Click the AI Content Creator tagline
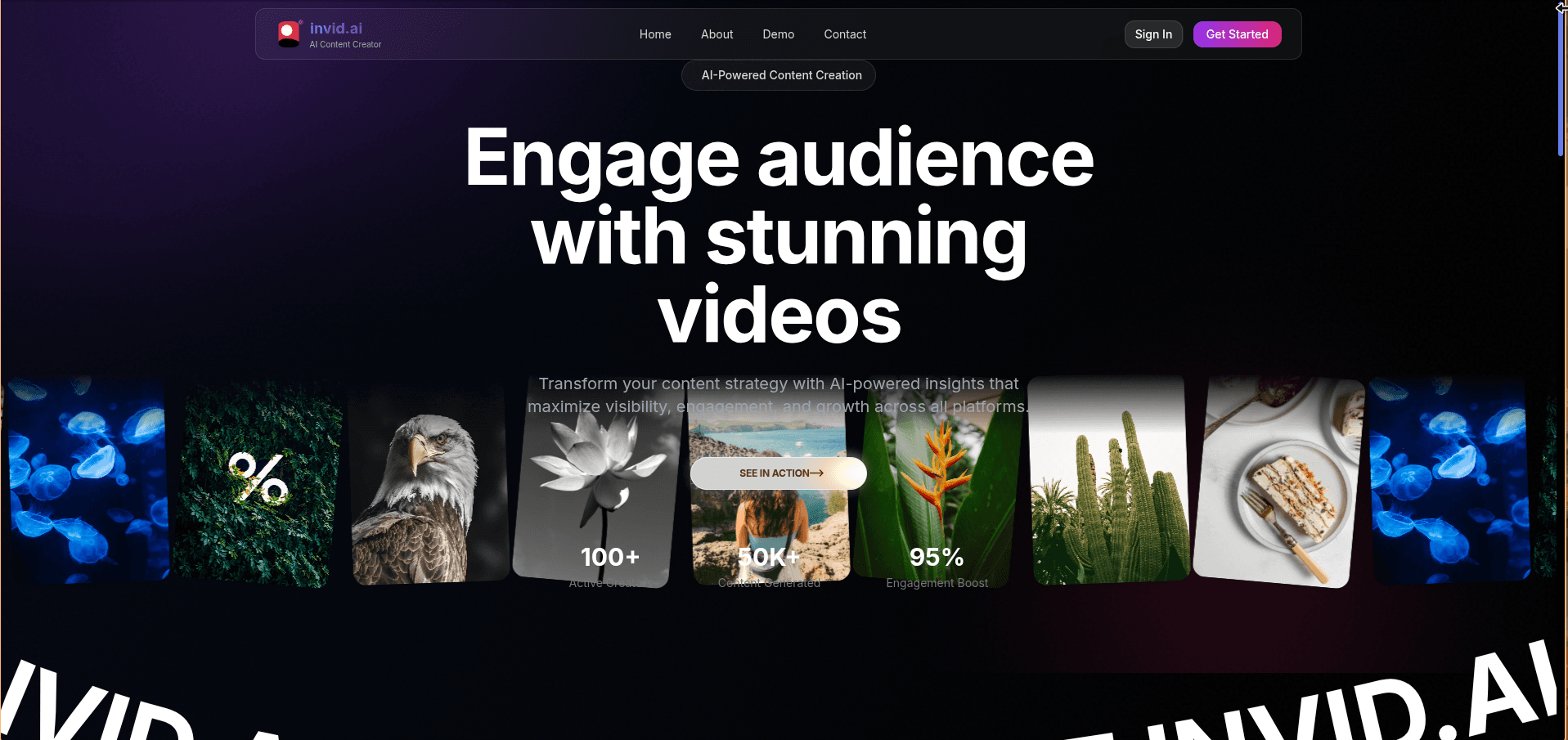The height and width of the screenshot is (740, 1568). point(345,45)
